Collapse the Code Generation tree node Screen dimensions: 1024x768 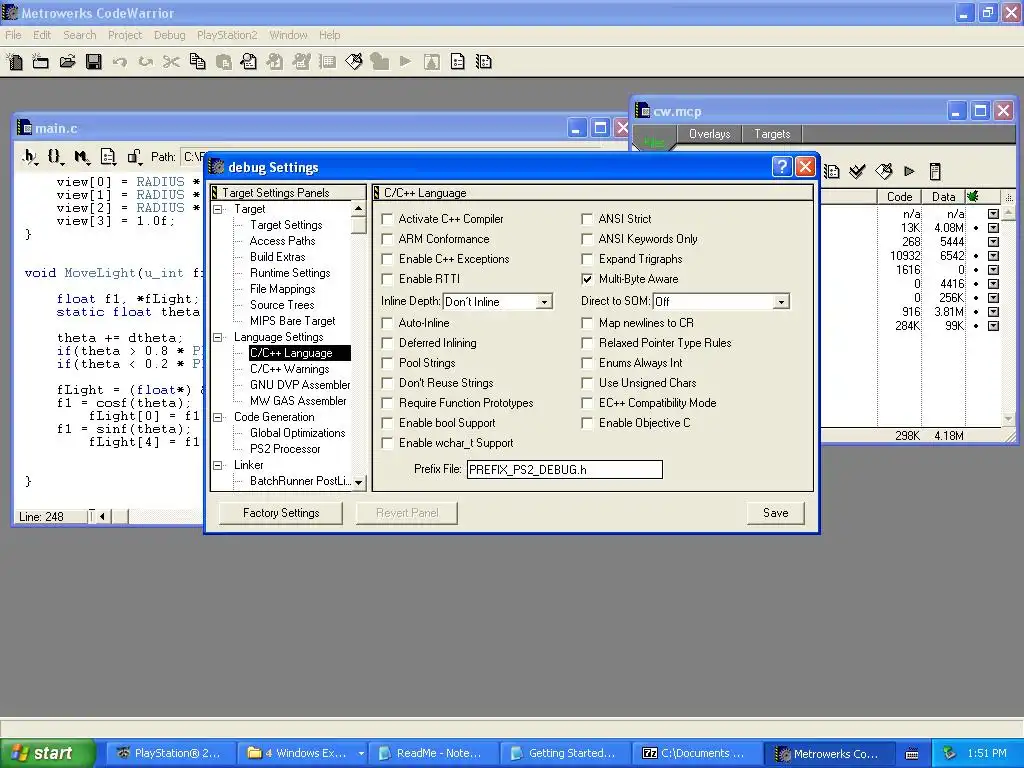(218, 417)
